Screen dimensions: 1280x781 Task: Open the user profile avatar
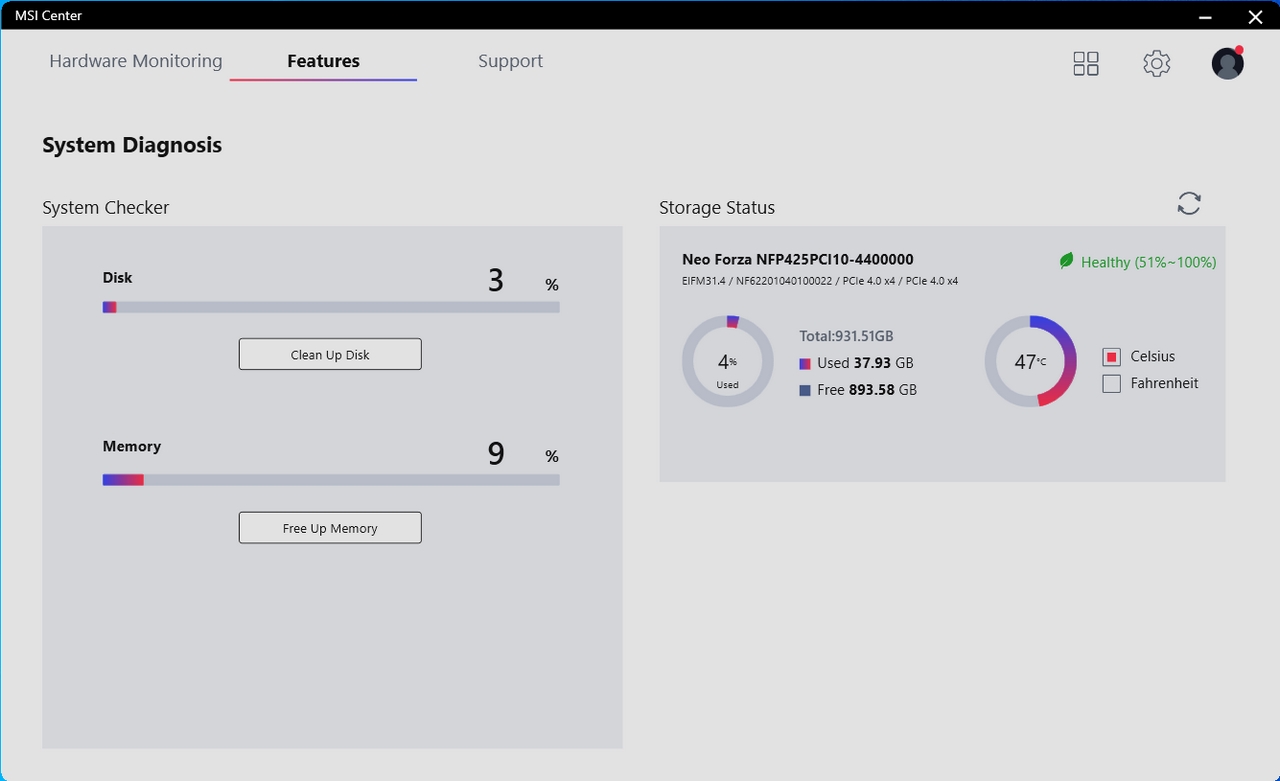coord(1228,63)
